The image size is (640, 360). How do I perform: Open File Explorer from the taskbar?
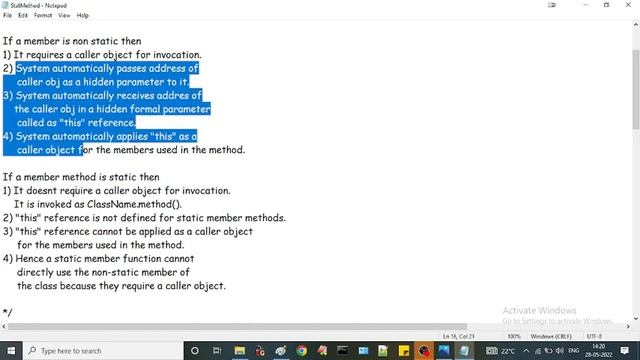point(240,351)
